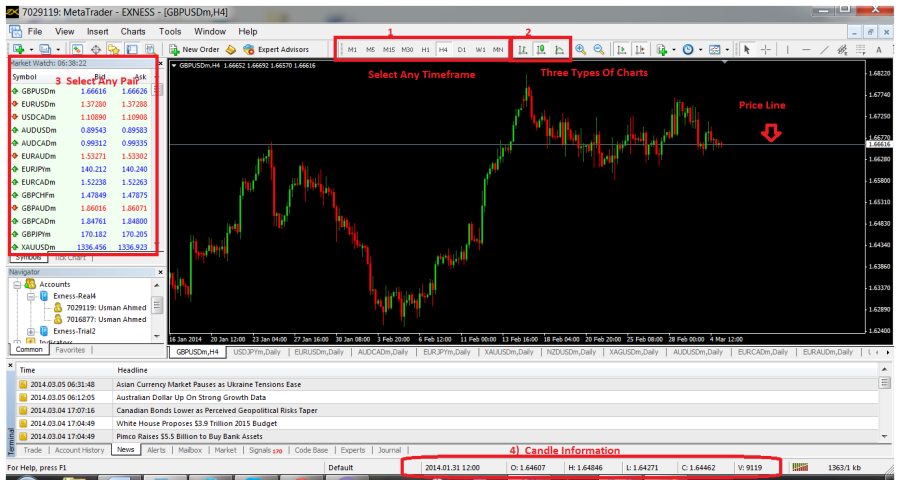The image size is (900, 480).
Task: Open dropdown arrow next to Indicators icon
Action: (x=674, y=50)
